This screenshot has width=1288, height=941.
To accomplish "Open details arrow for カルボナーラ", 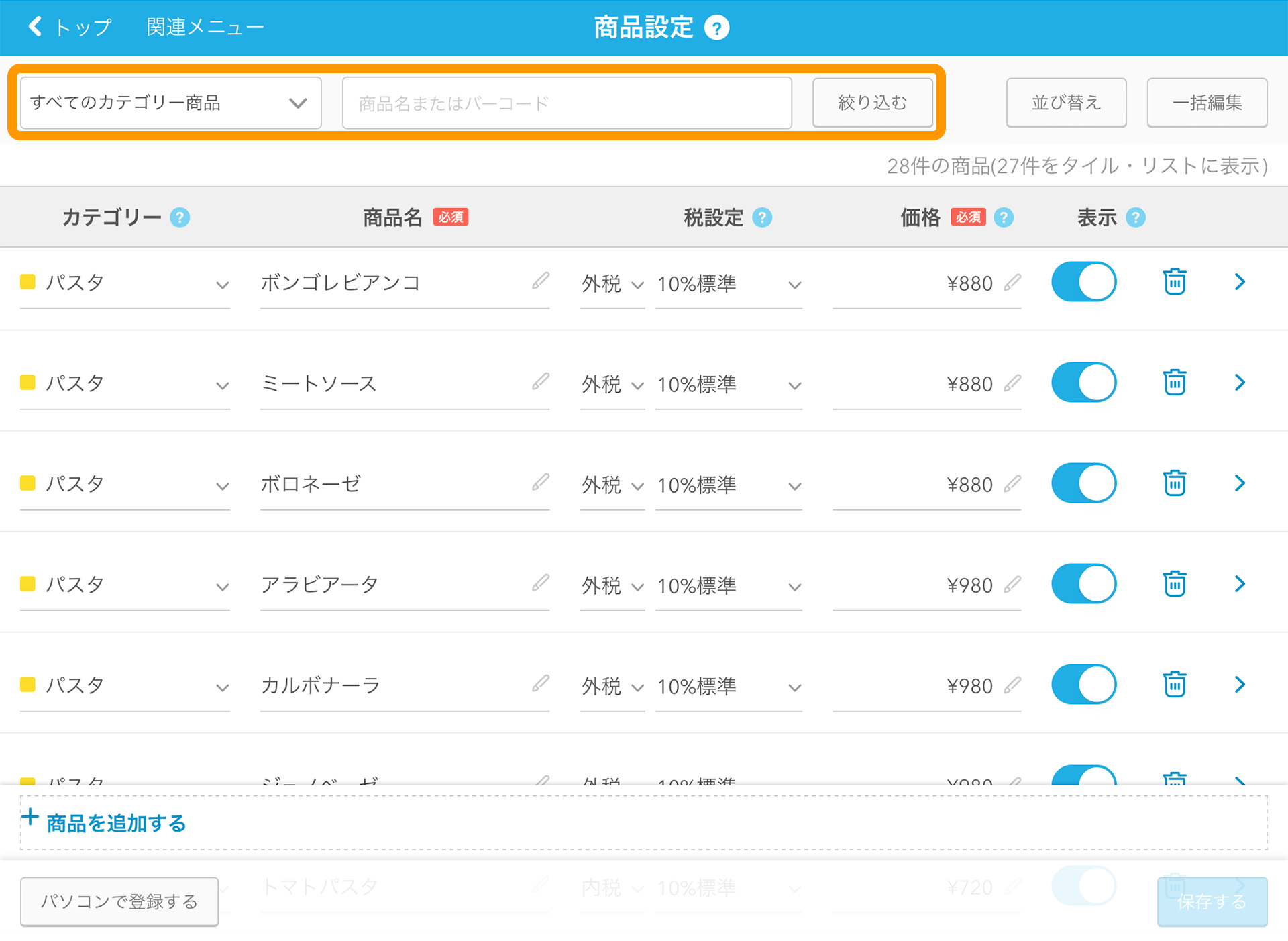I will pyautogui.click(x=1240, y=684).
